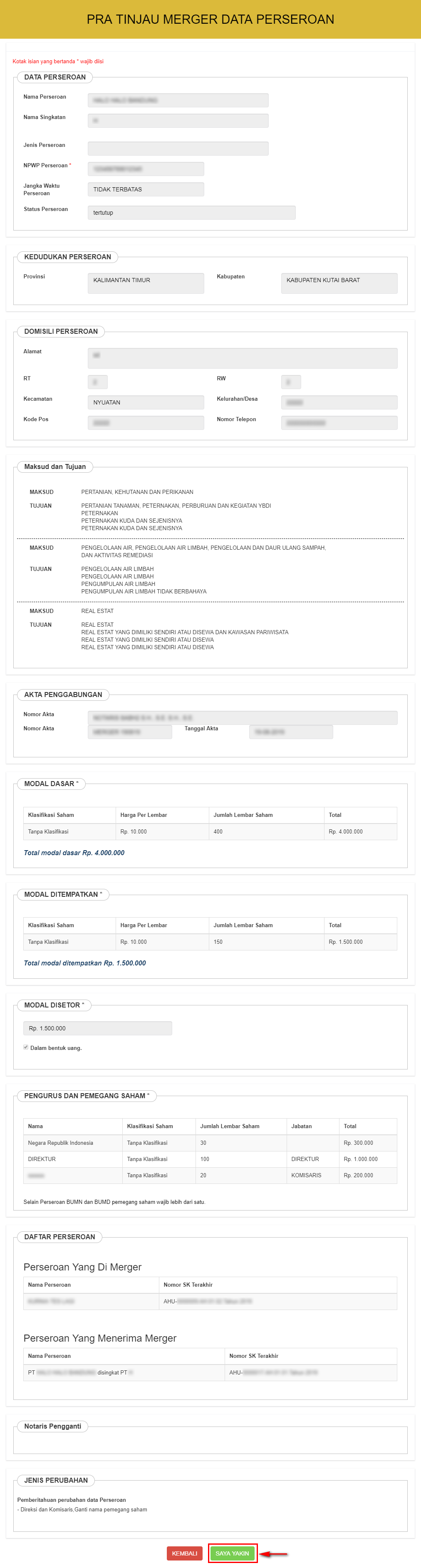Click the Modal Disetor field Rp. 1.500.000
421x1568 pixels.
coord(97,1028)
